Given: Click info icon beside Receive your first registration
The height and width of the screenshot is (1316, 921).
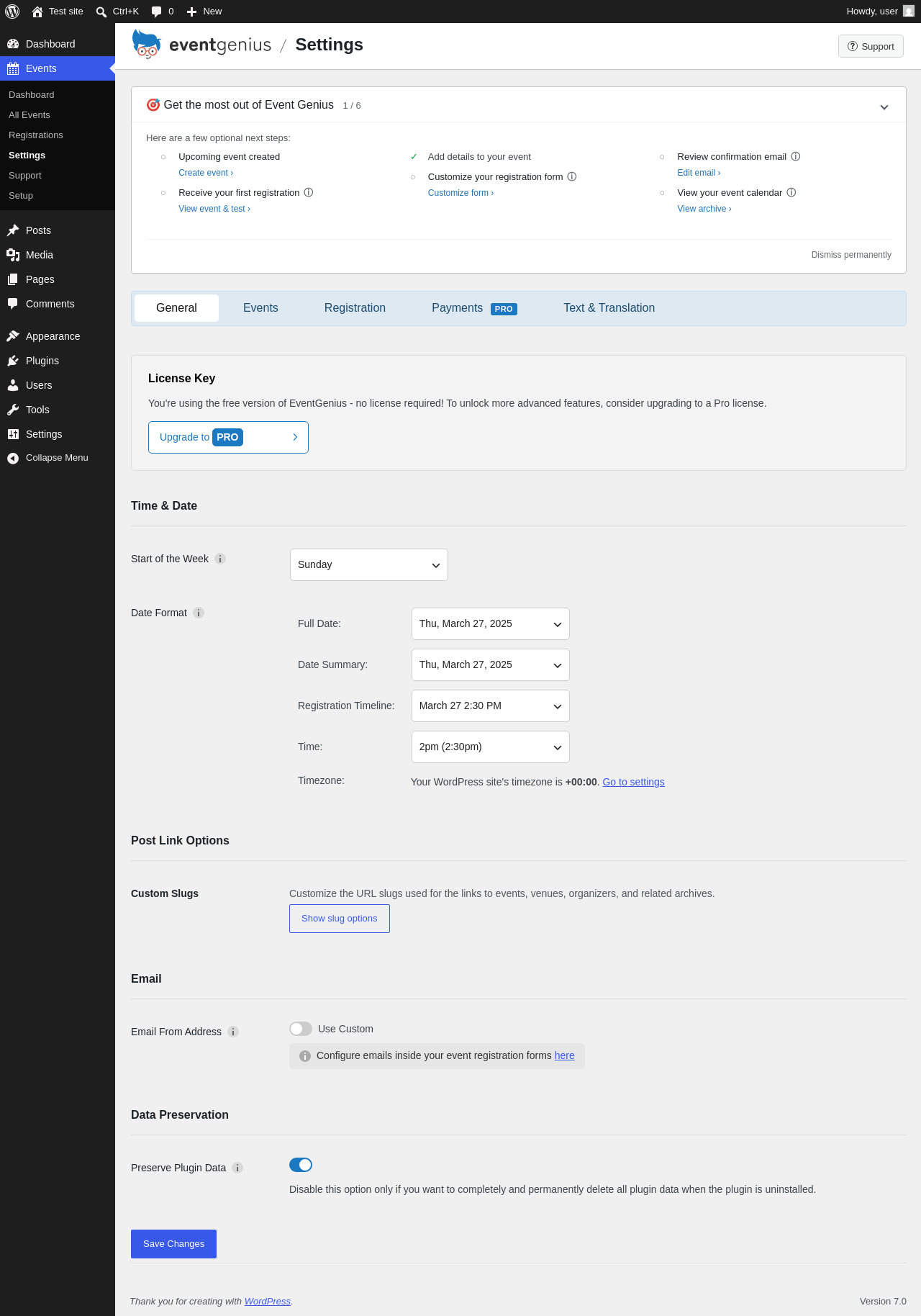Looking at the screenshot, I should 309,192.
